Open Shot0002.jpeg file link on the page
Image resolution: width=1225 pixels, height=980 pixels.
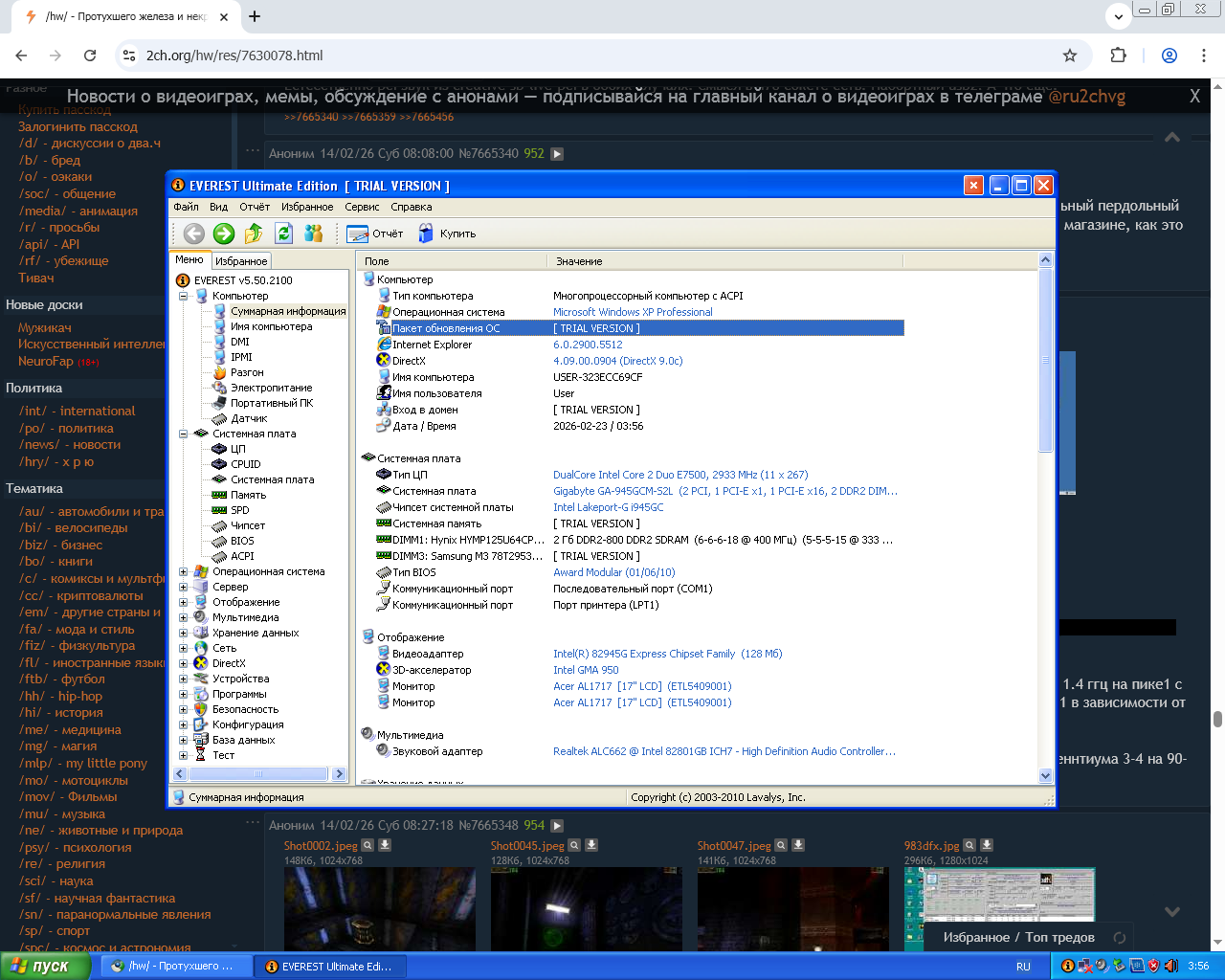click(x=321, y=846)
